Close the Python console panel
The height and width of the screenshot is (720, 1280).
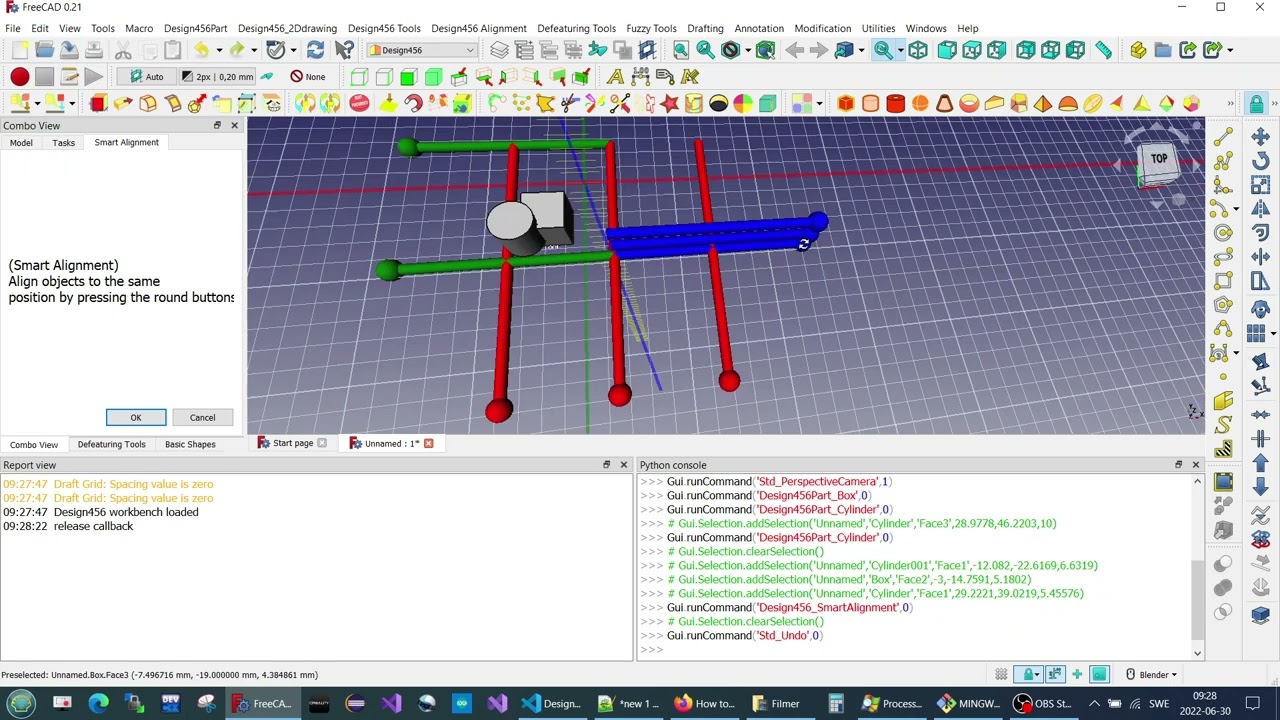[x=1195, y=465]
